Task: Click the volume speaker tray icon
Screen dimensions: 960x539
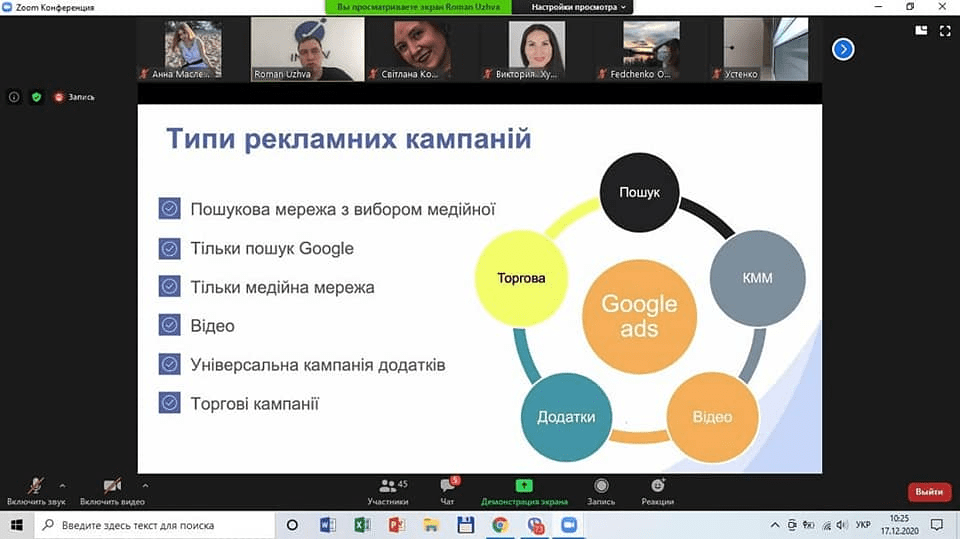Action: click(842, 525)
